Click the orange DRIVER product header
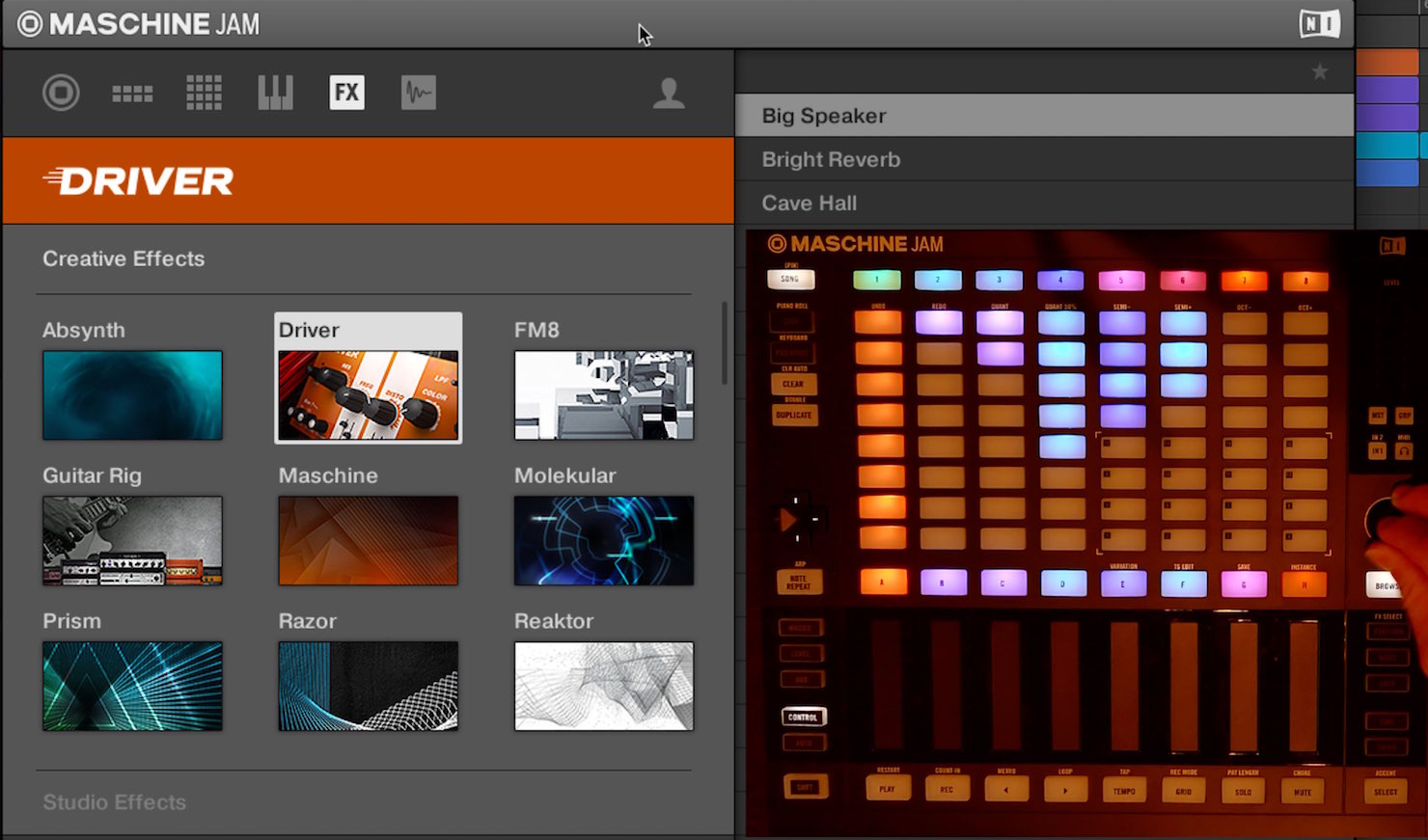The height and width of the screenshot is (840, 1428). (x=369, y=180)
